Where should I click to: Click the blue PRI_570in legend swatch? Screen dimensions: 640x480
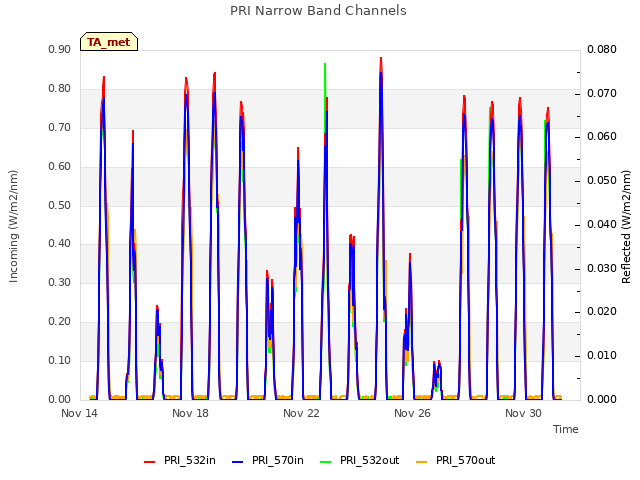click(x=238, y=461)
